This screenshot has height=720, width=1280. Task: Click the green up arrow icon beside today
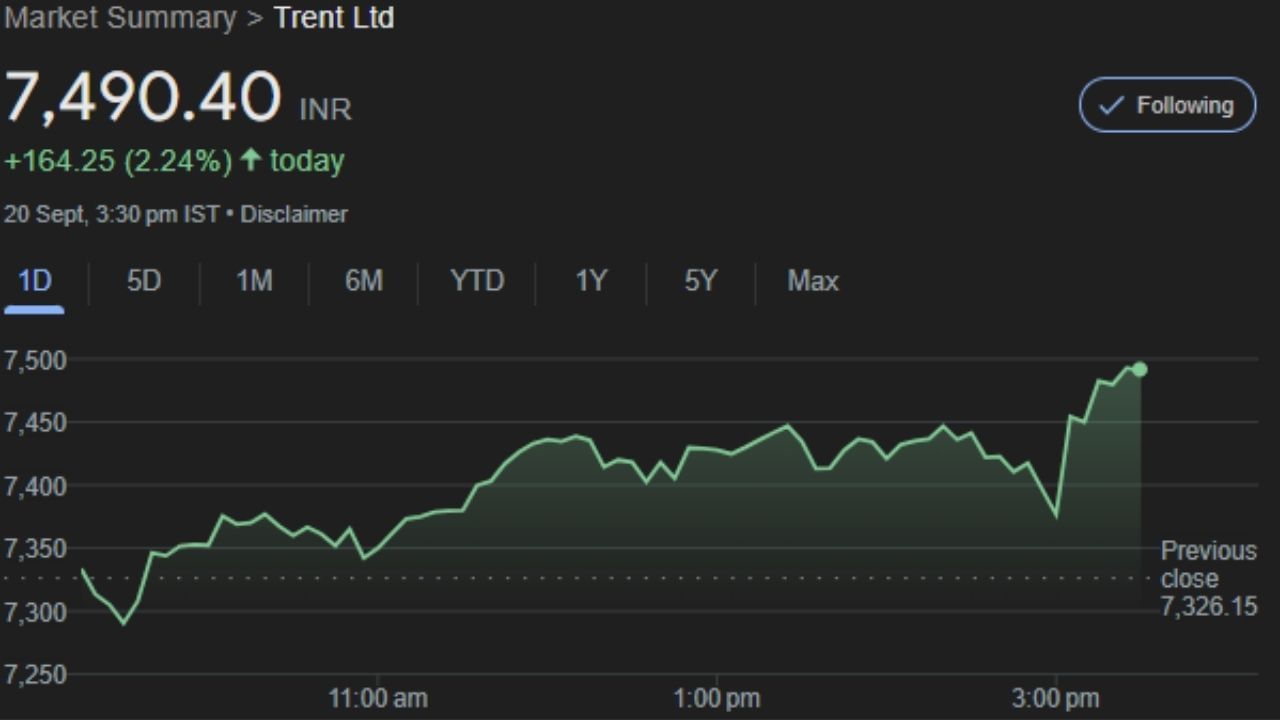tap(251, 160)
